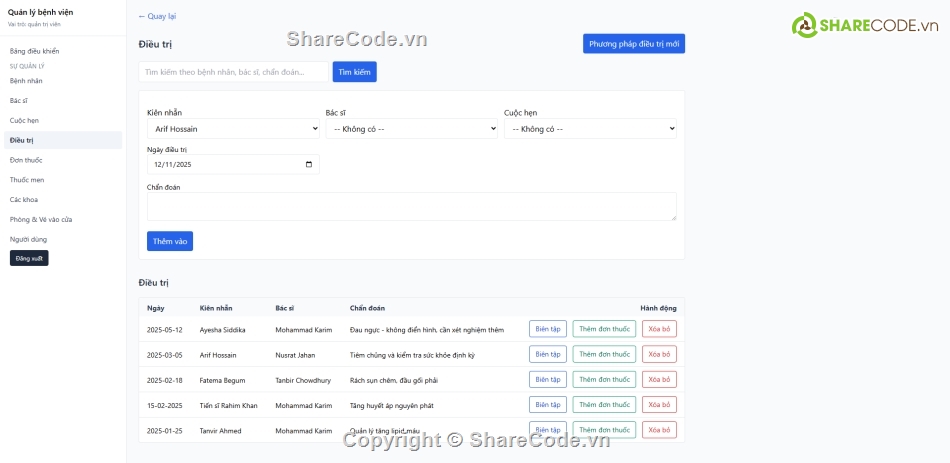Image resolution: width=950 pixels, height=463 pixels.
Task: Delete Tanvir Ahmed's treatment record
Action: (x=659, y=430)
